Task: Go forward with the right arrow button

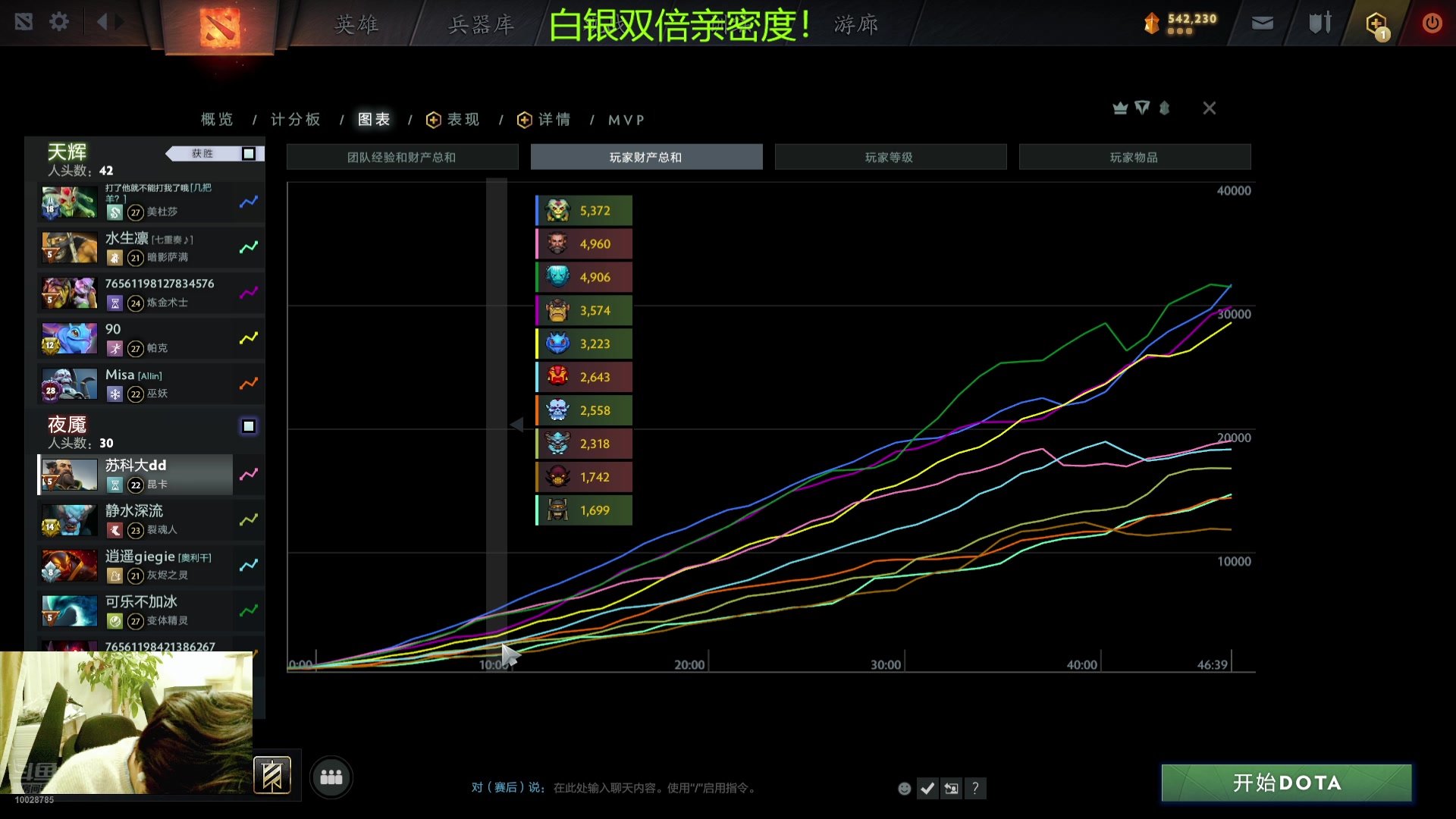Action: point(120,22)
